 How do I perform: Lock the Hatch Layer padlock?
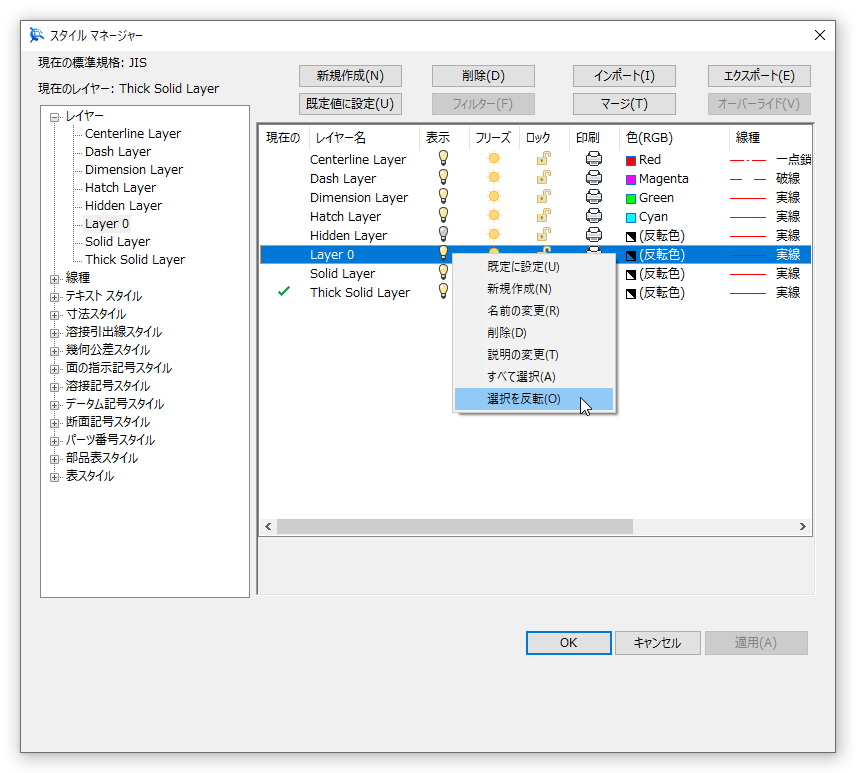point(544,216)
